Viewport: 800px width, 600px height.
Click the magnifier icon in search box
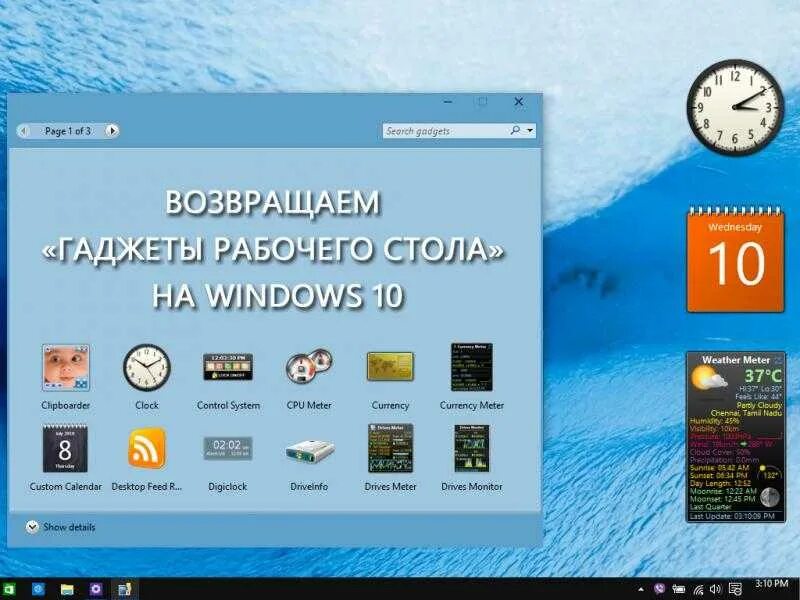[516, 131]
